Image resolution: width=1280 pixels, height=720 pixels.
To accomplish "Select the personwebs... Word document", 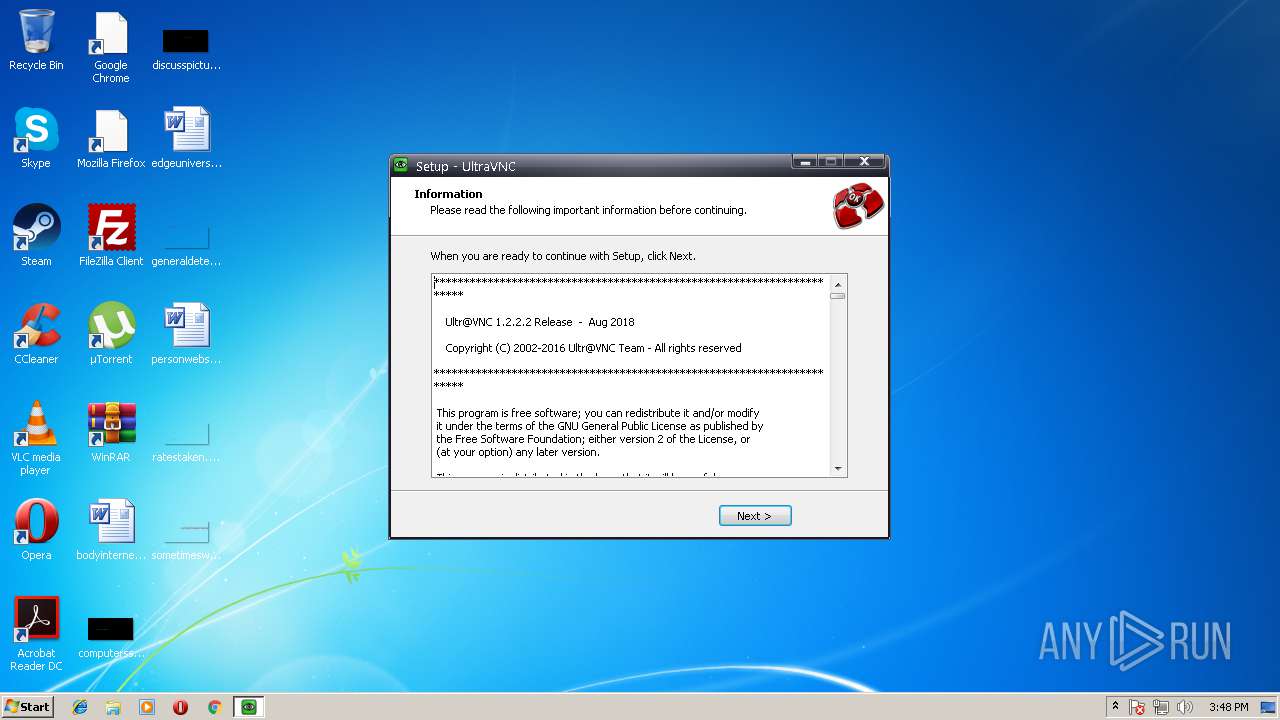I will [186, 334].
